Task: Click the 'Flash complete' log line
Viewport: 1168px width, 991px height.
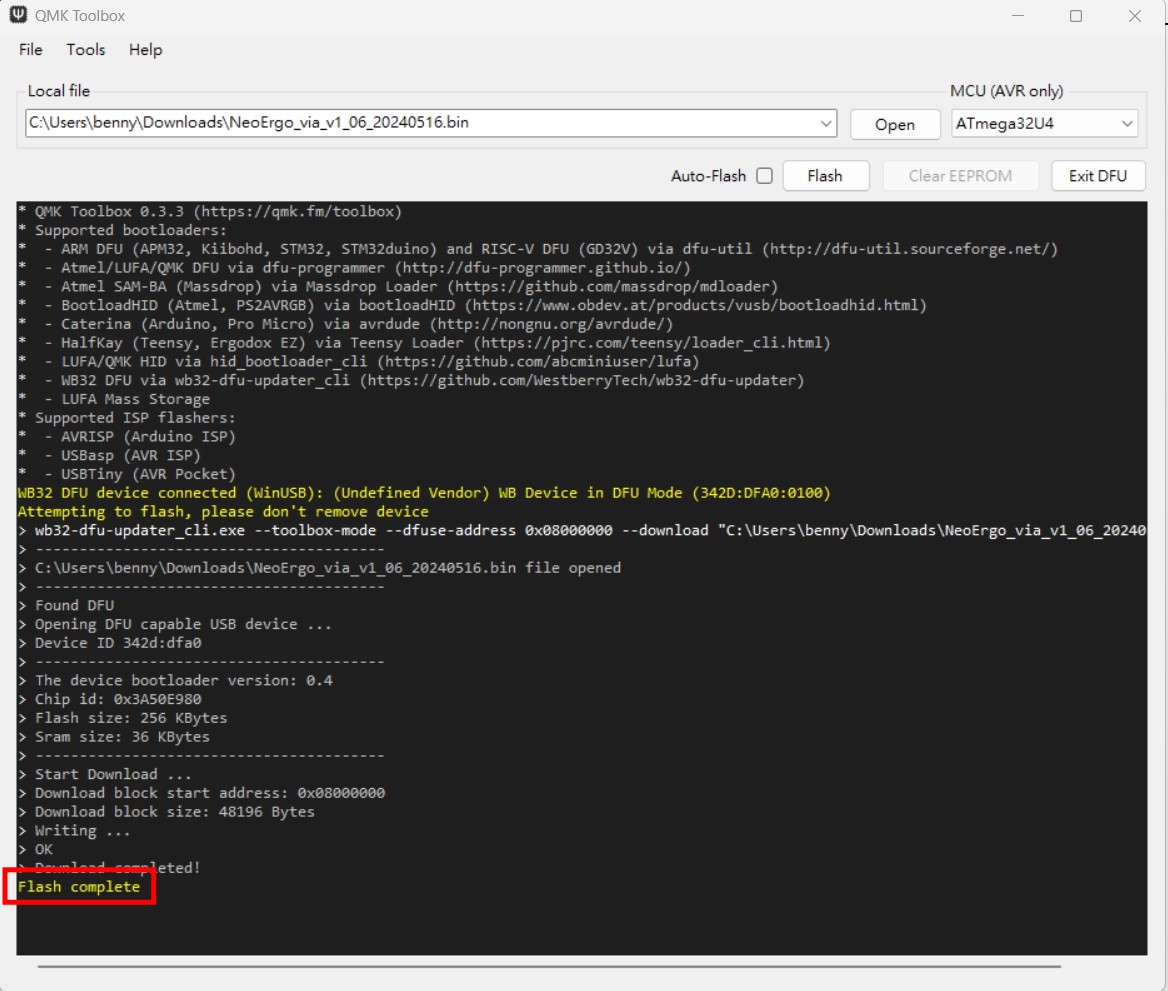Action: 79,887
